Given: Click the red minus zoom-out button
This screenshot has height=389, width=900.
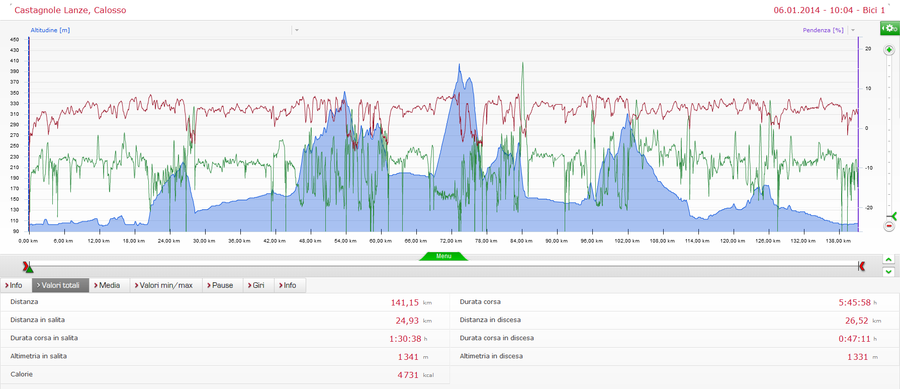Looking at the screenshot, I should (x=890, y=225).
